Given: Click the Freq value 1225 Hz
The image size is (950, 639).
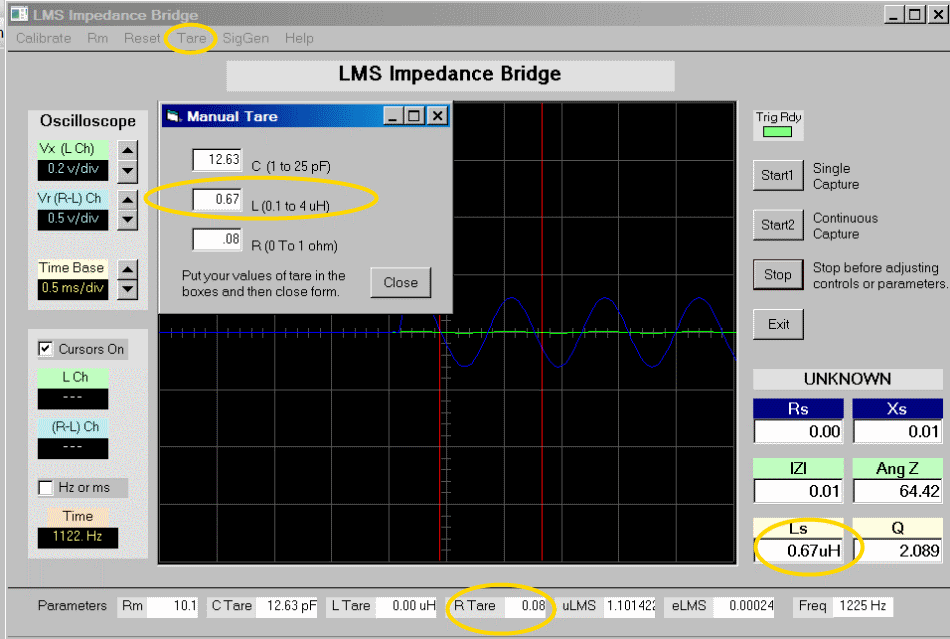Looking at the screenshot, I should pyautogui.click(x=863, y=606).
